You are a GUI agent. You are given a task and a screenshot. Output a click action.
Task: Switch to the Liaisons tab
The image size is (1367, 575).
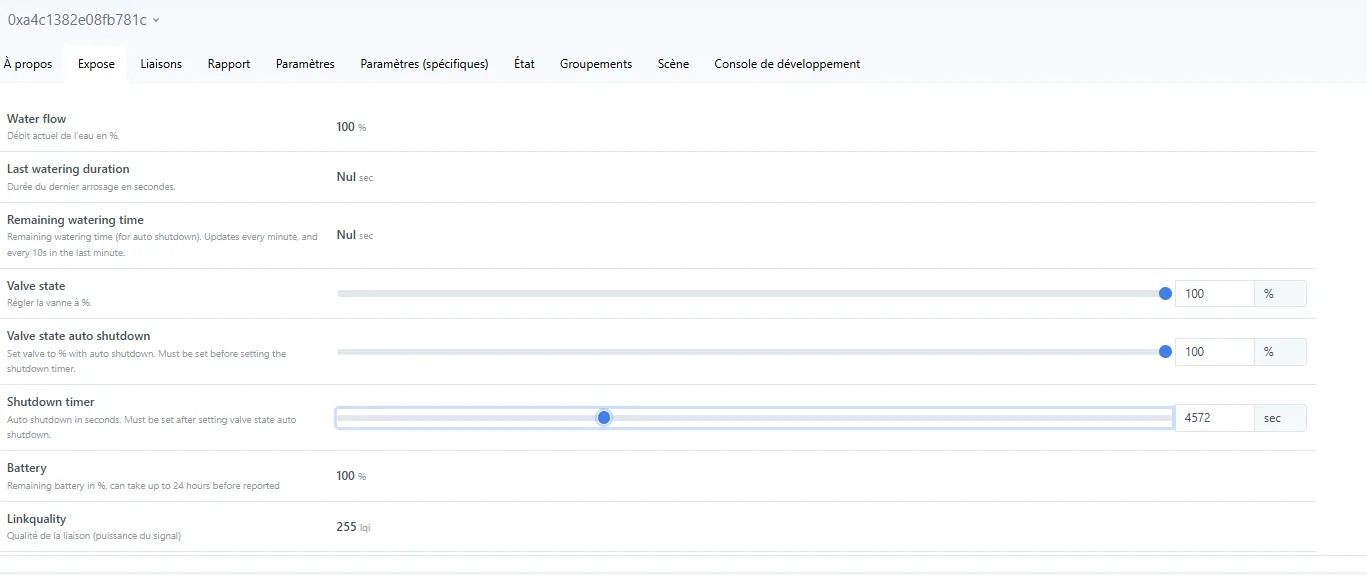coord(161,64)
